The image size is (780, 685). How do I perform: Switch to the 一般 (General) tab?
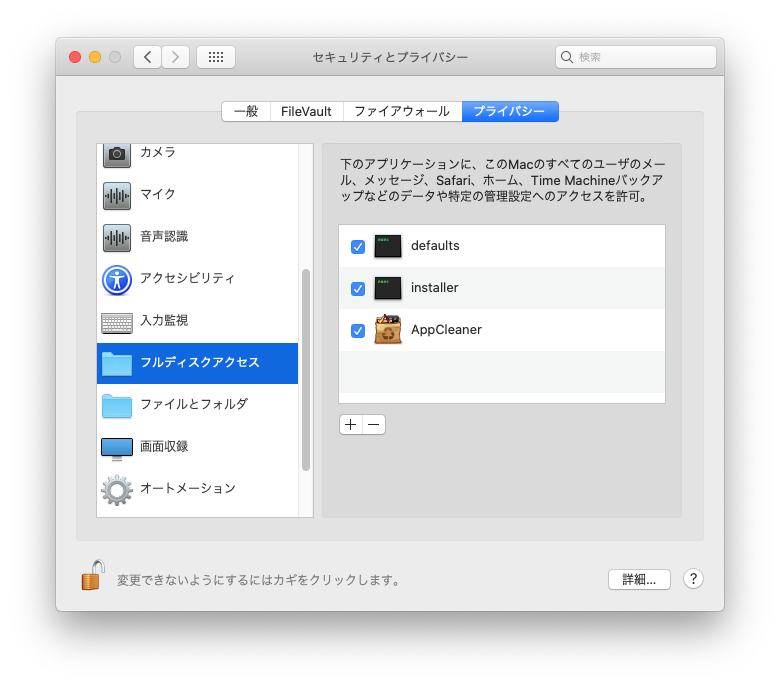pyautogui.click(x=246, y=112)
